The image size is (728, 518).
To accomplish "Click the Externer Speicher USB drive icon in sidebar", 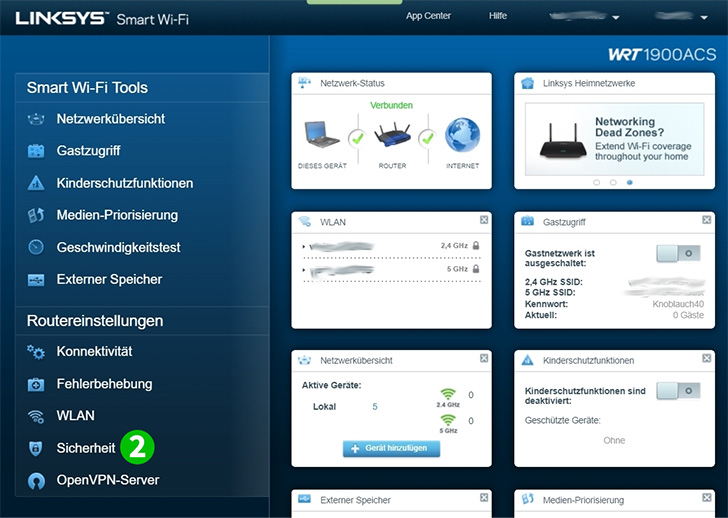I will pyautogui.click(x=36, y=279).
